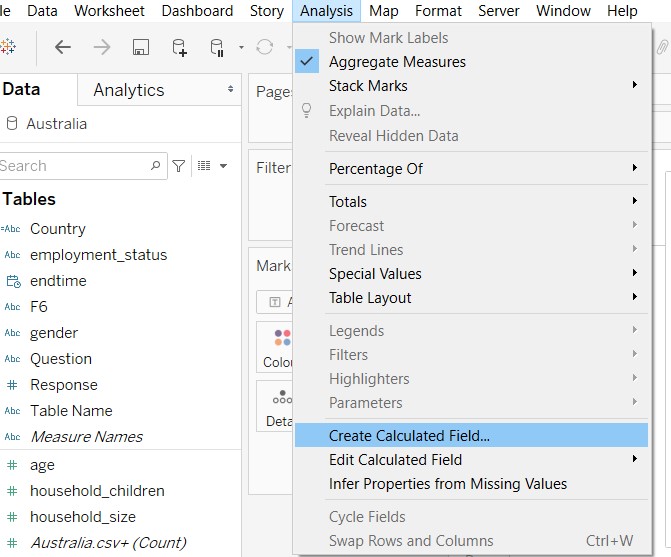The width and height of the screenshot is (671, 557).
Task: Select the F6 field
Action: pyautogui.click(x=39, y=307)
